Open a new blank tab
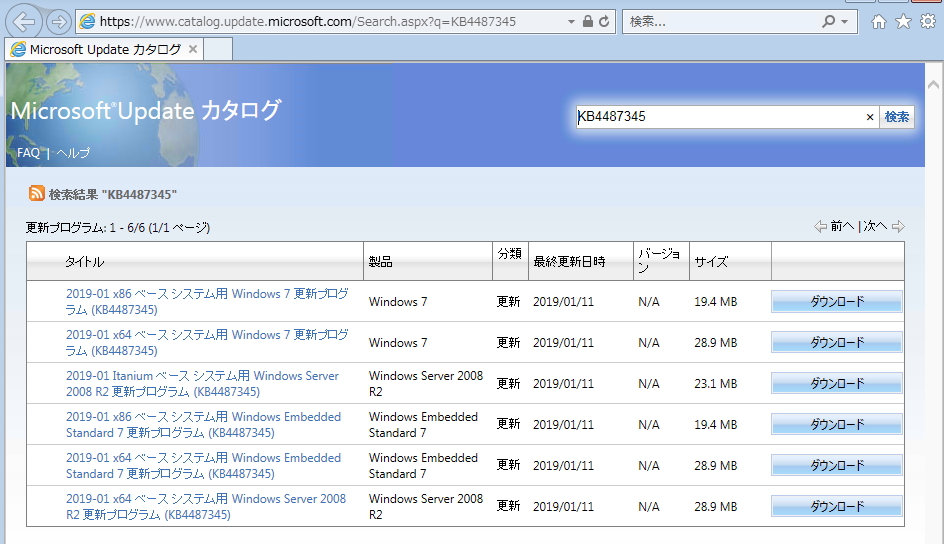Screen dimensions: 944x544 [x=218, y=49]
